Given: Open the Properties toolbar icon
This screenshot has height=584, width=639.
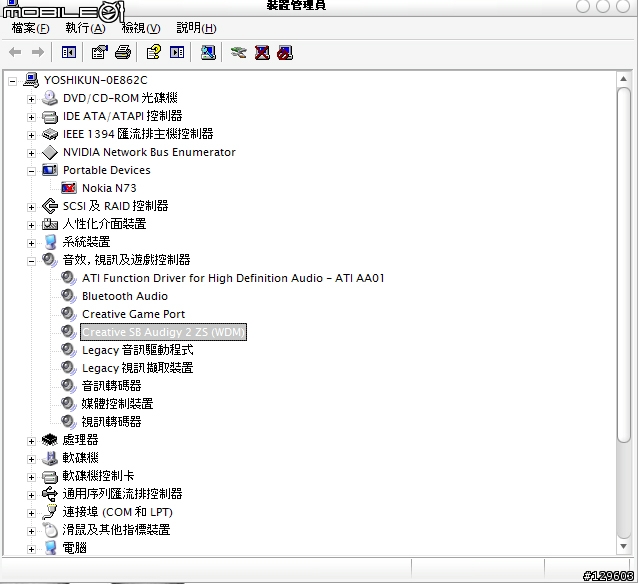Looking at the screenshot, I should (99, 52).
